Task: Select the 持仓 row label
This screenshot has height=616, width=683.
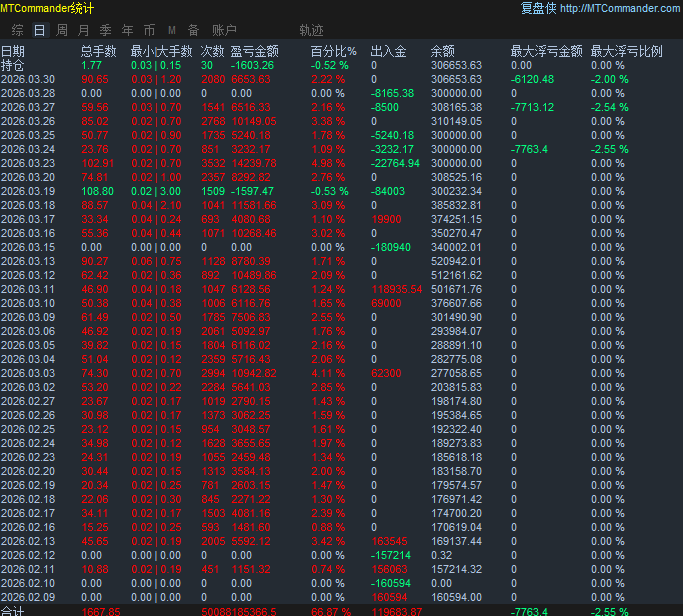Action: [x=13, y=65]
